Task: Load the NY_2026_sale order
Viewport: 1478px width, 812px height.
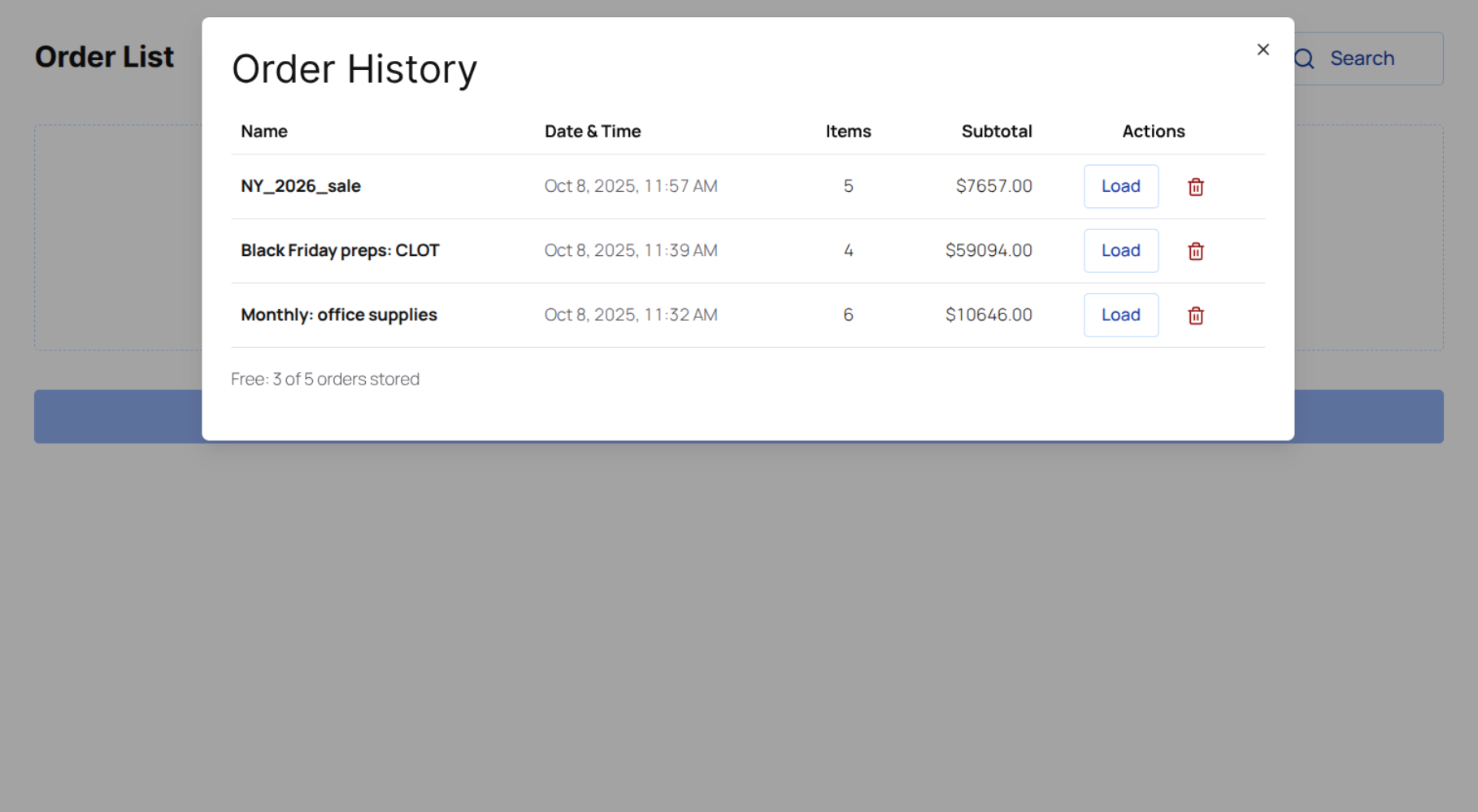Action: pos(1120,186)
